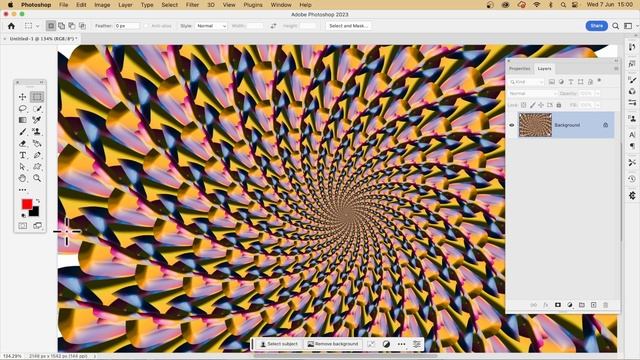640x360 pixels.
Task: Open the Filter menu
Action: pos(192,5)
